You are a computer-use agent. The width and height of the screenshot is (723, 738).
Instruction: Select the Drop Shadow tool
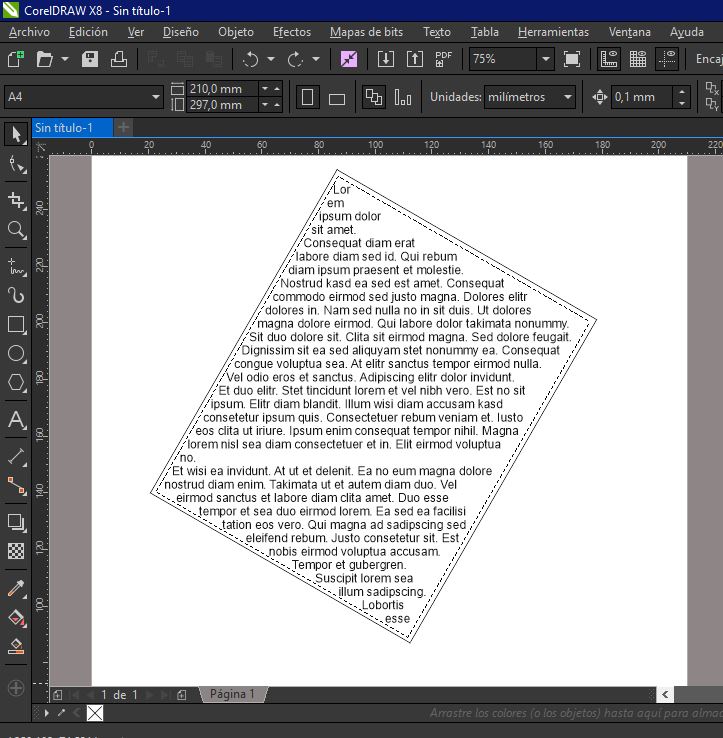[16, 522]
